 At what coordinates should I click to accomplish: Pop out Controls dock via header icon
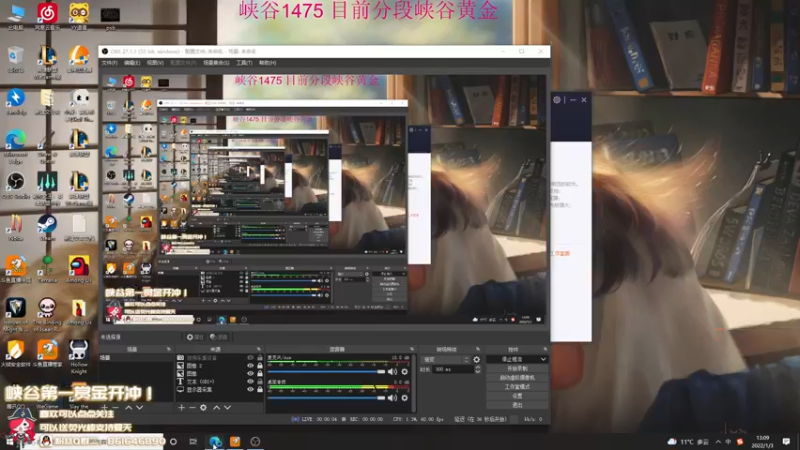click(545, 349)
